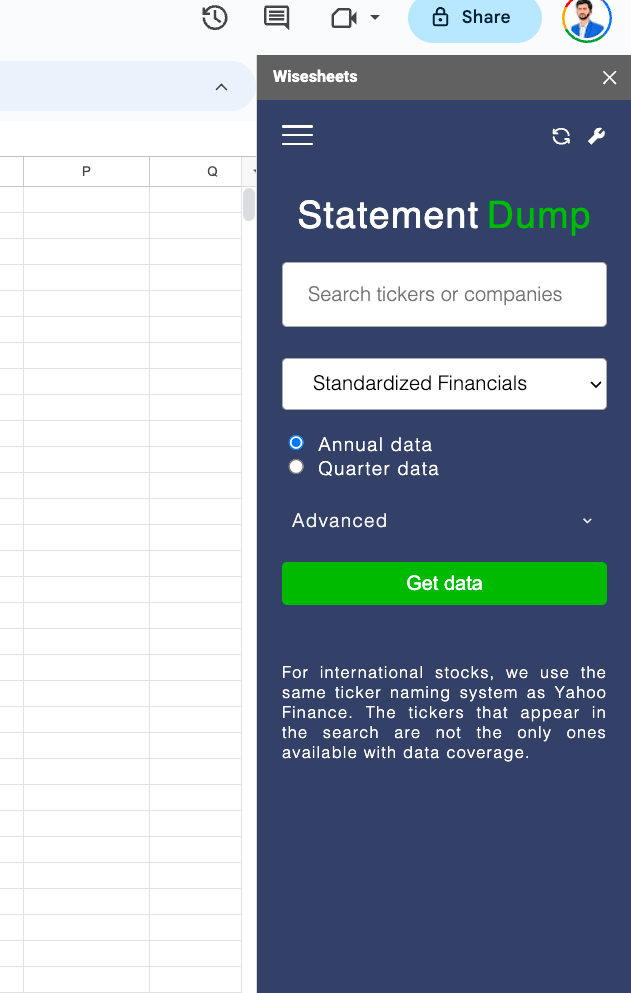Viewport: 631px width, 993px height.
Task: Select column P header
Action: pos(86,171)
